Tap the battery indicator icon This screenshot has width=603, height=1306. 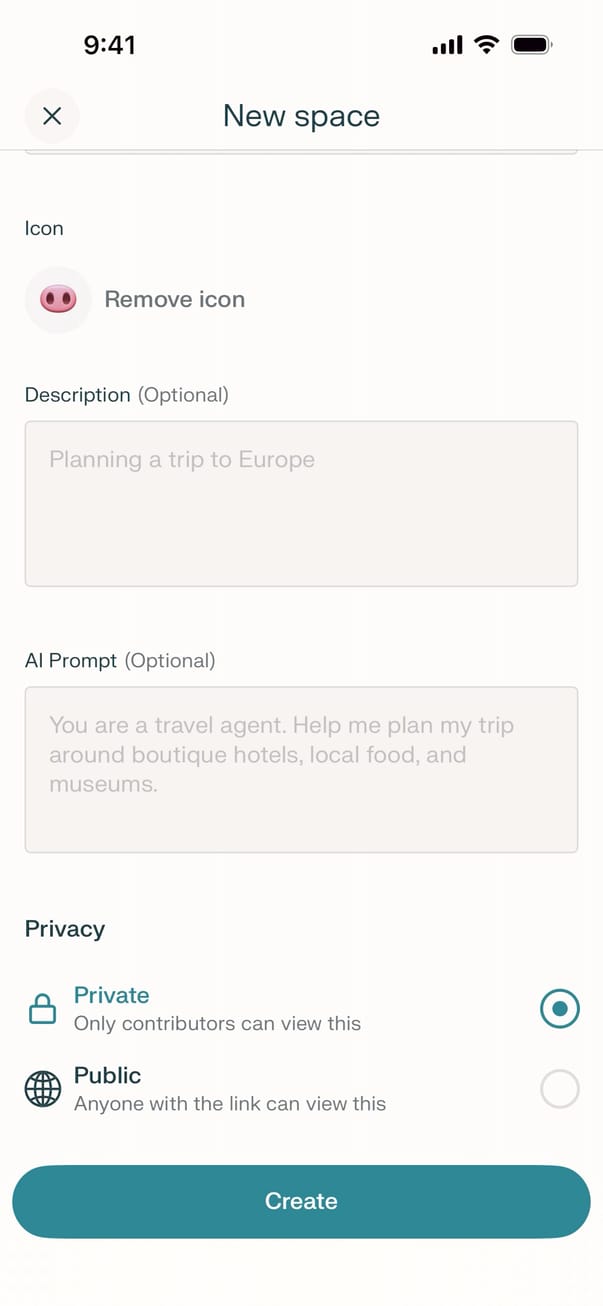[531, 45]
